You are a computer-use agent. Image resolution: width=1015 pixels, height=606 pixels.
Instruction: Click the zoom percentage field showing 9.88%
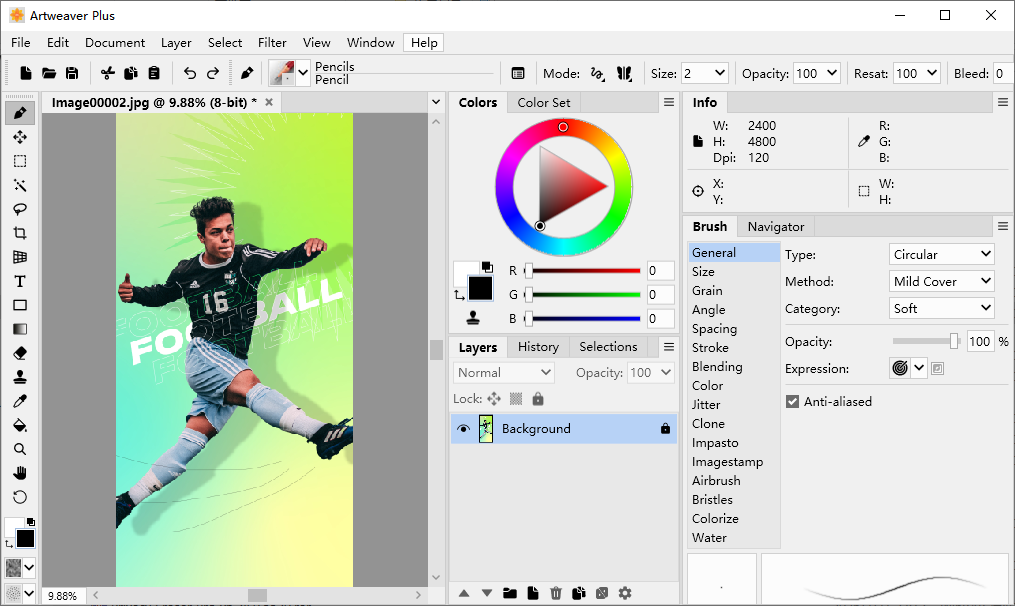[x=62, y=596]
